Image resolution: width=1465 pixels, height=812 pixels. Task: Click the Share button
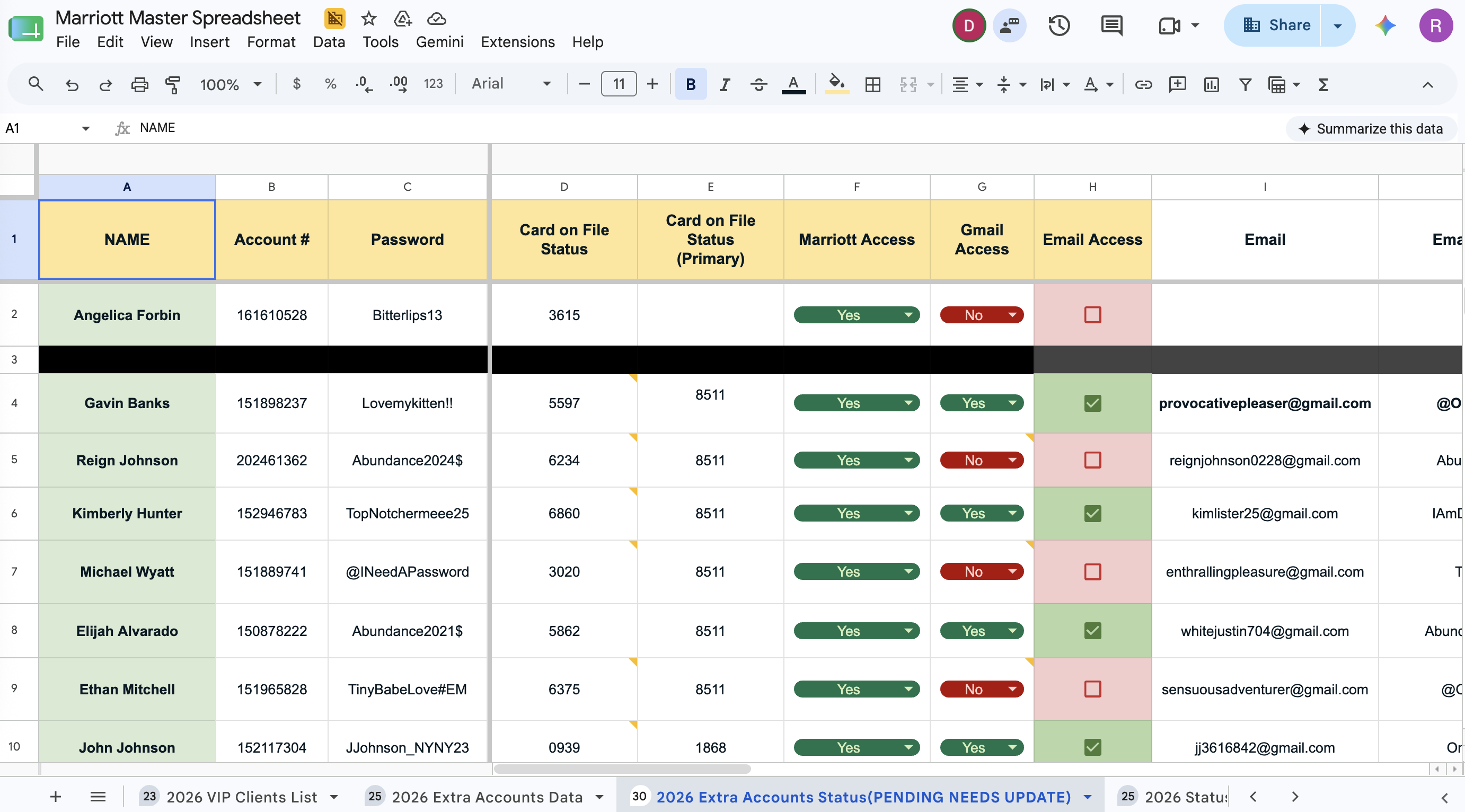click(x=1272, y=25)
